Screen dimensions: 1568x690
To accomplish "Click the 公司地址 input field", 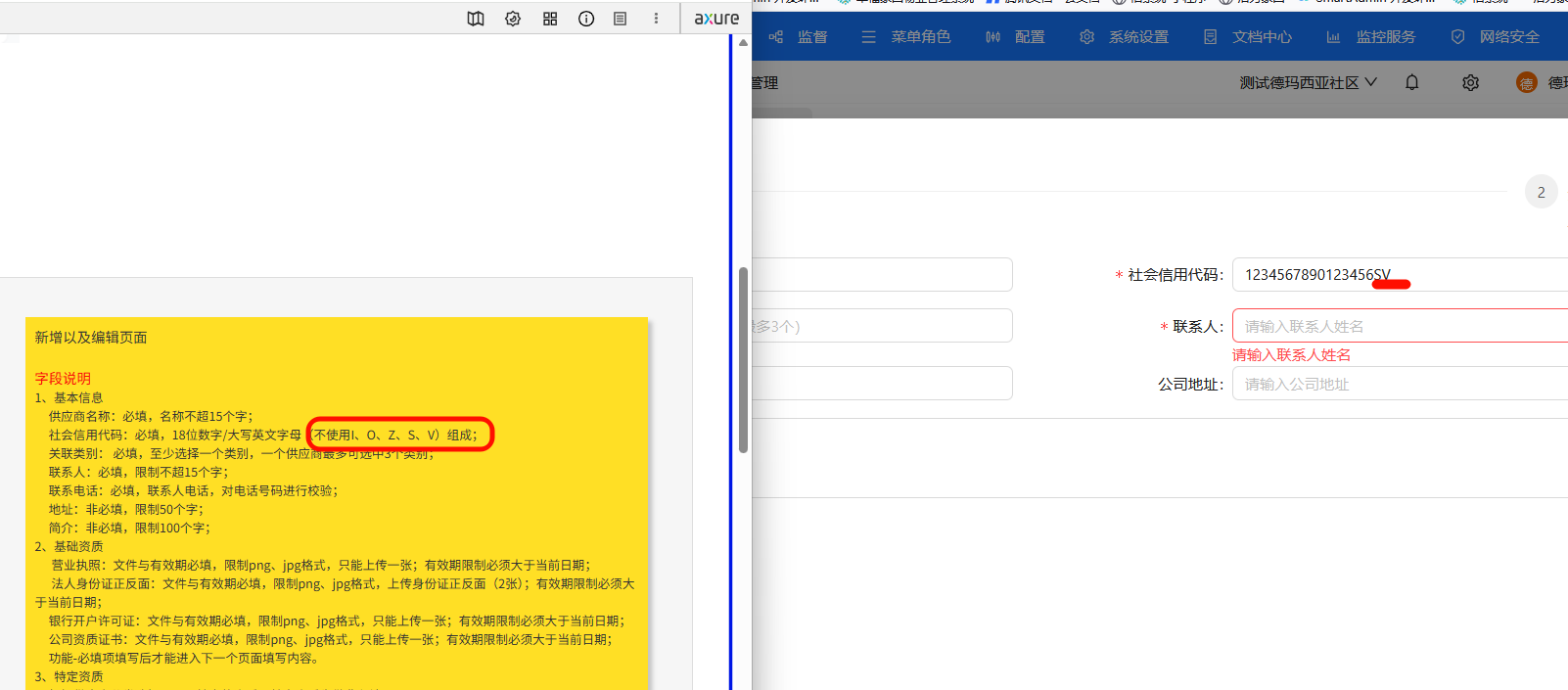I will pos(1400,384).
